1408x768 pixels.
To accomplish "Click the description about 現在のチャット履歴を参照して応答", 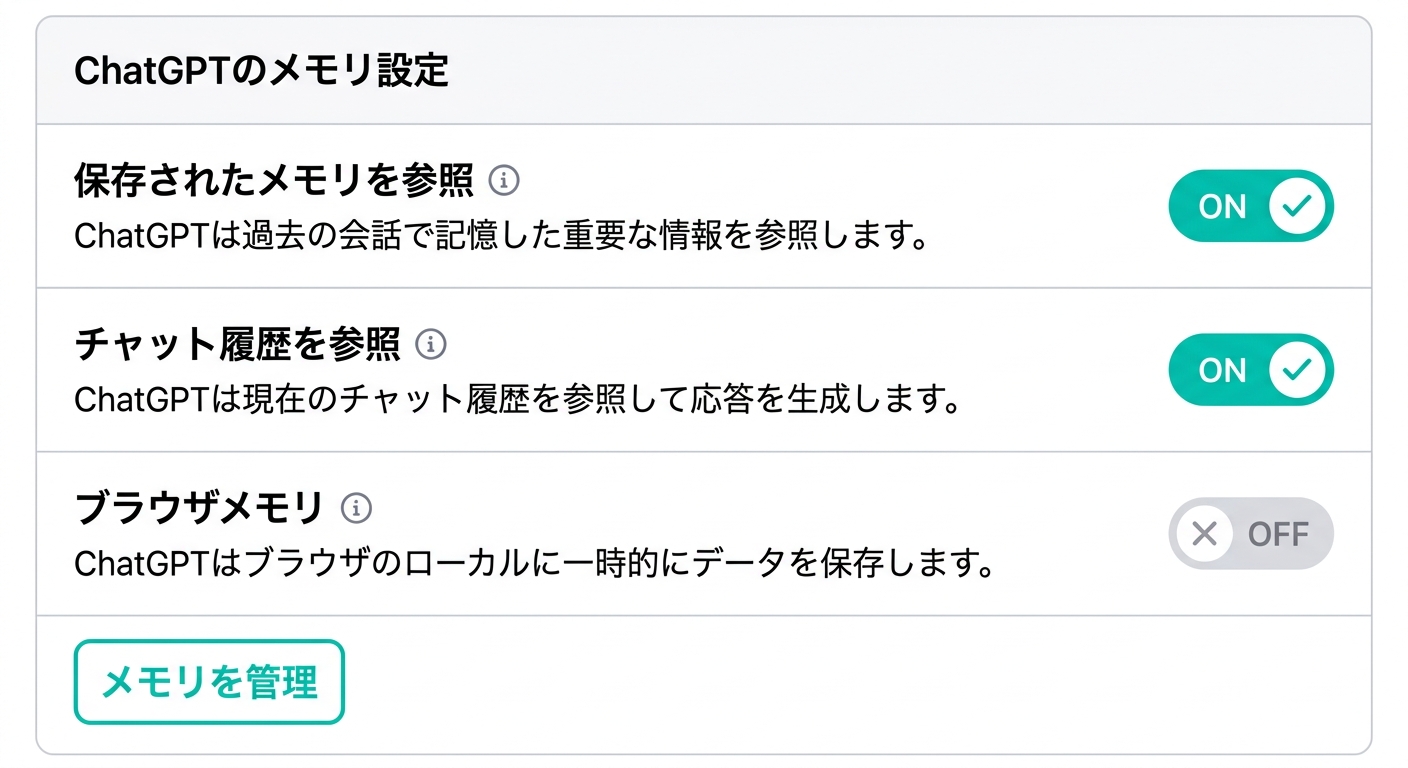I will click(x=518, y=400).
